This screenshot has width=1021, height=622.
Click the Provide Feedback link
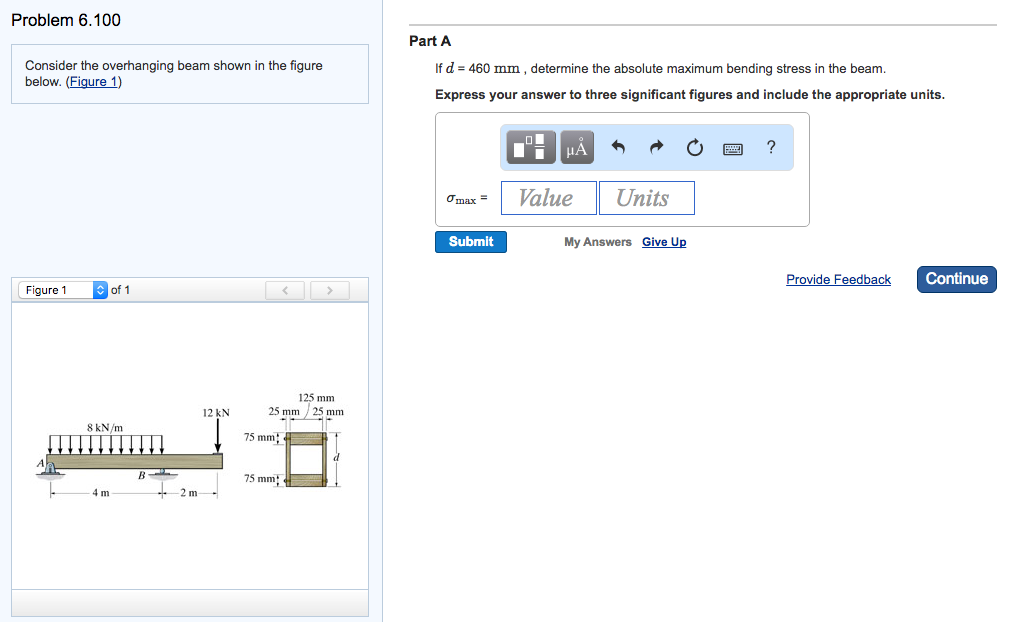[x=838, y=280]
